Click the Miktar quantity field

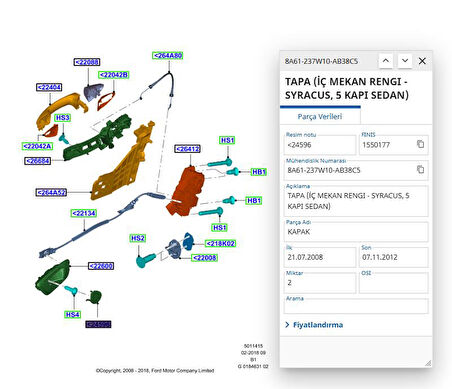coord(320,282)
